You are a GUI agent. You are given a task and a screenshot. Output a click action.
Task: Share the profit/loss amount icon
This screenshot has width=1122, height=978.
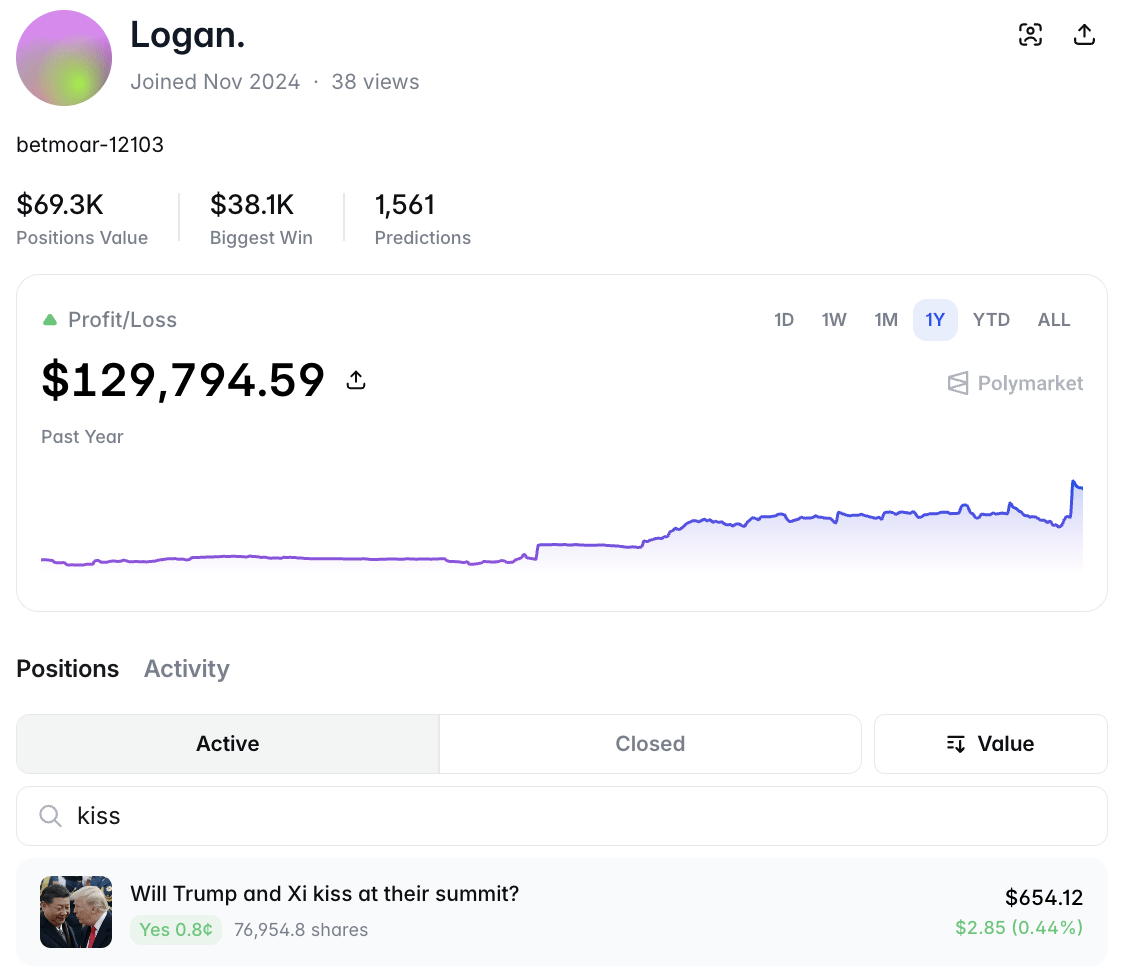tap(356, 380)
